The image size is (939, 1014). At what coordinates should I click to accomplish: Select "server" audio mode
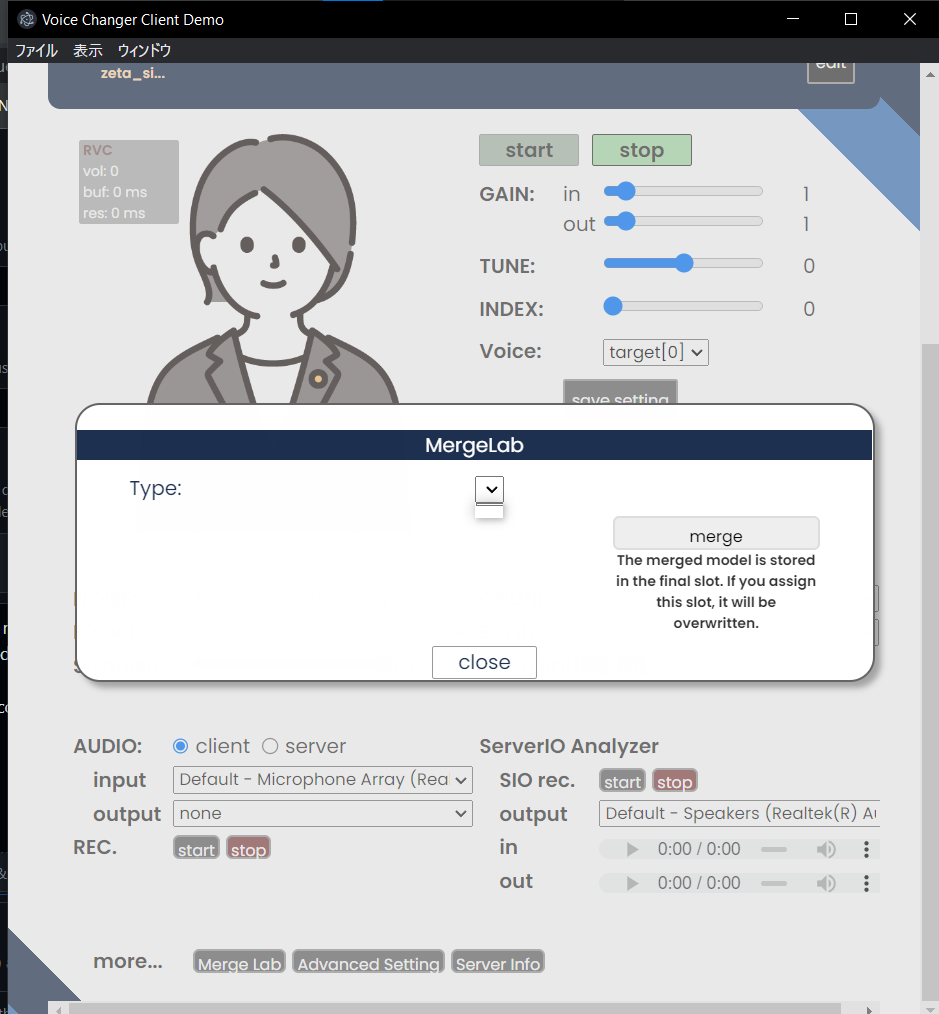269,745
